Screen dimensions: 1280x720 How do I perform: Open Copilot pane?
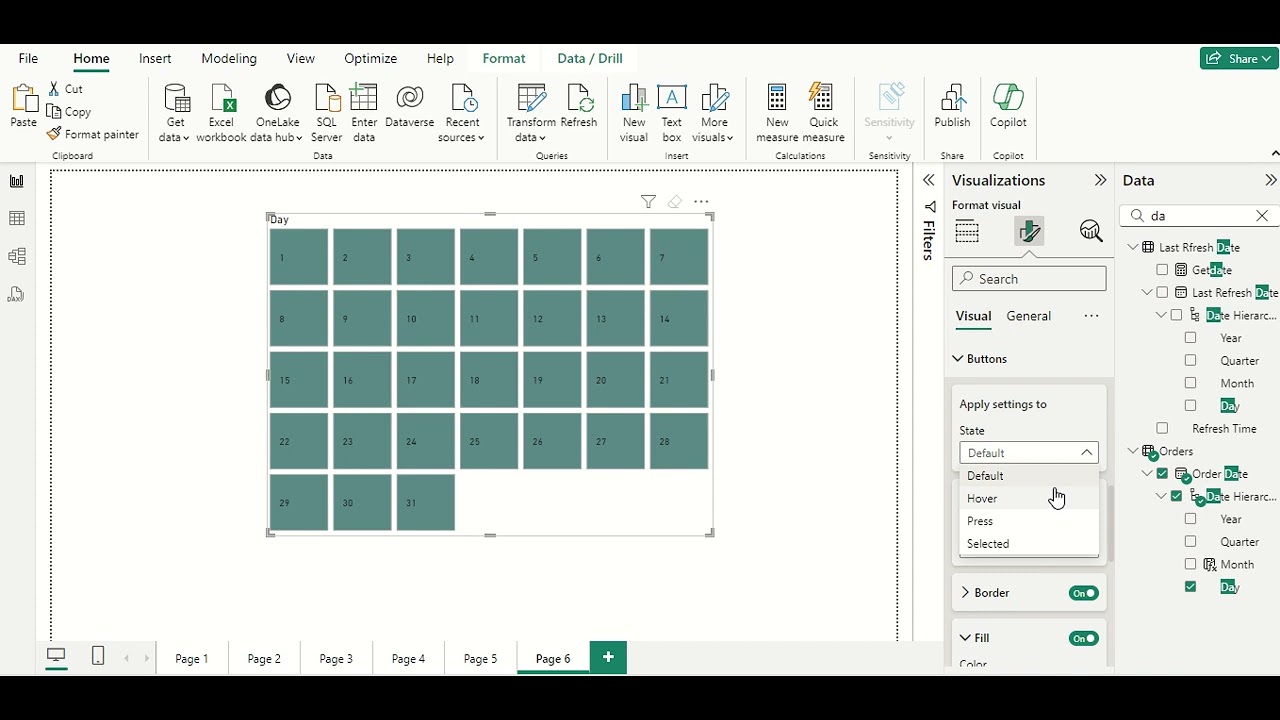click(1008, 107)
